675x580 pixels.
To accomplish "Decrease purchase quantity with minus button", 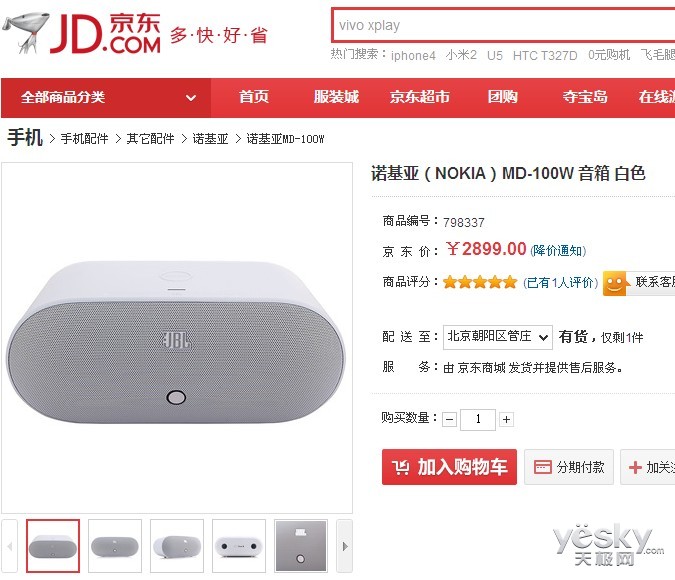I will 449,419.
